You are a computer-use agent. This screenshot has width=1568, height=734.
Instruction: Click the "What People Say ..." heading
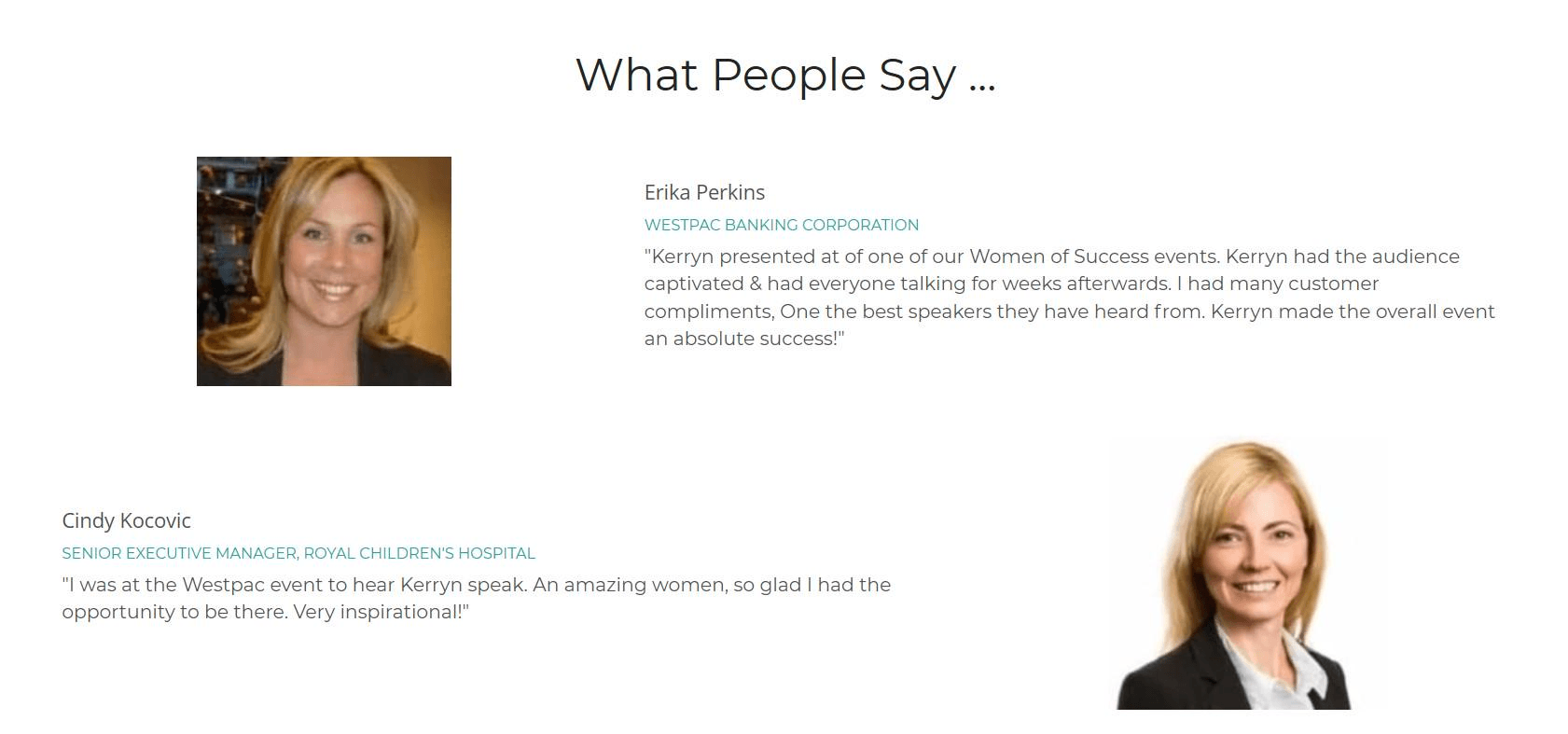coord(785,75)
